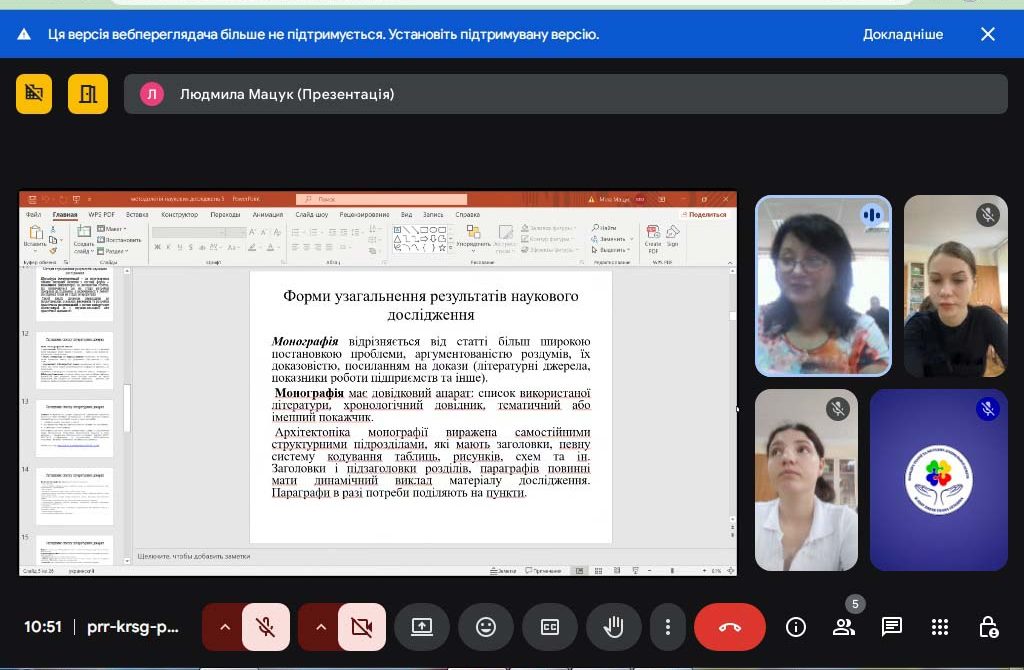Image resolution: width=1024 pixels, height=670 pixels.
Task: Open the activities grid icon
Action: tap(940, 627)
